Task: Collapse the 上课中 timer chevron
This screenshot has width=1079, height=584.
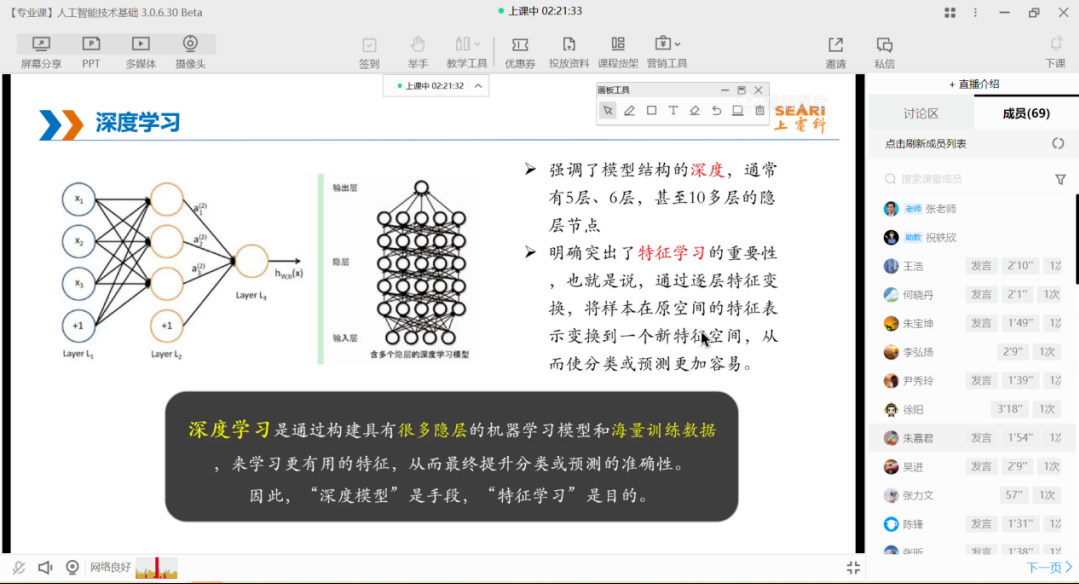Action: tap(478, 86)
